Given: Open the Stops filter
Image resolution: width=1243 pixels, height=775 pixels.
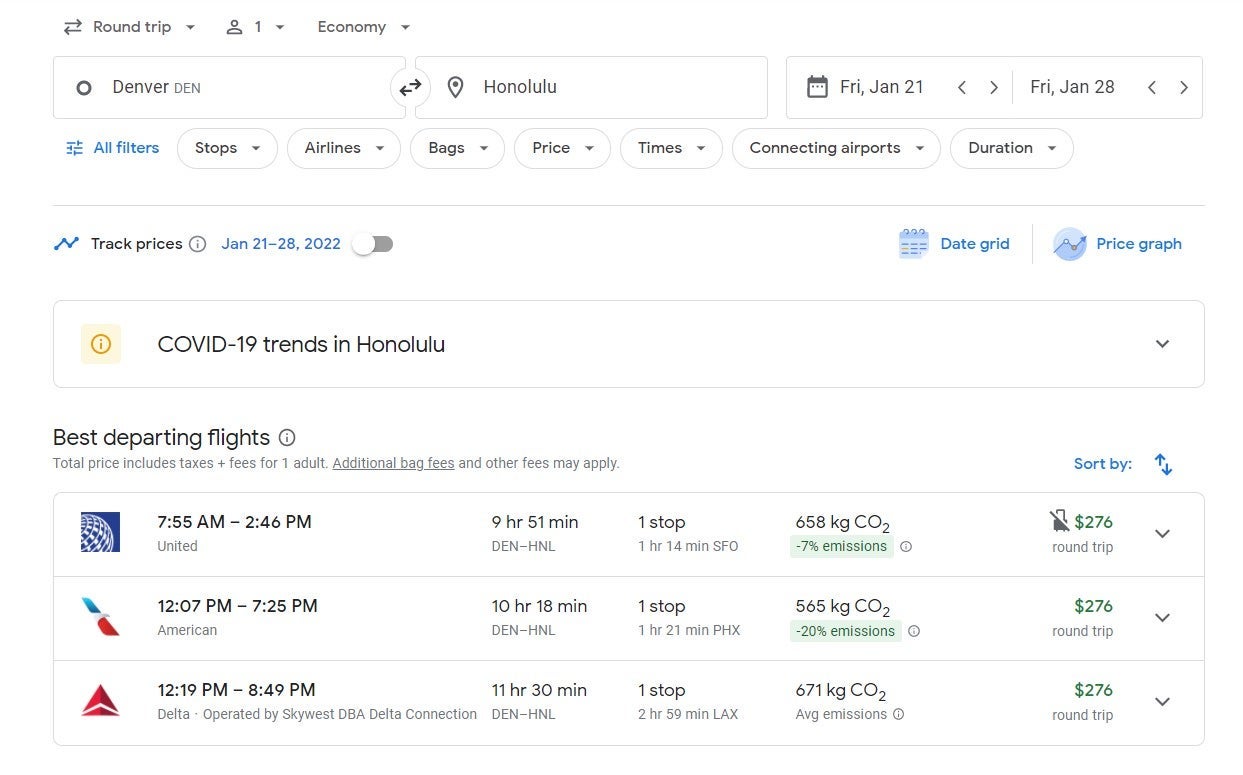Looking at the screenshot, I should click(x=227, y=148).
